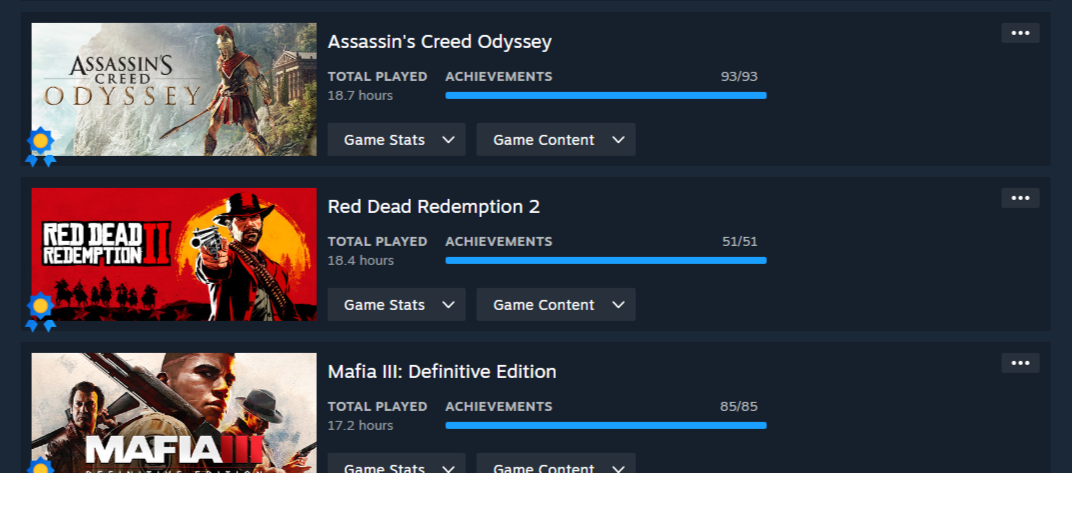Open the Assassin's Creed Odyssey title link

(439, 42)
